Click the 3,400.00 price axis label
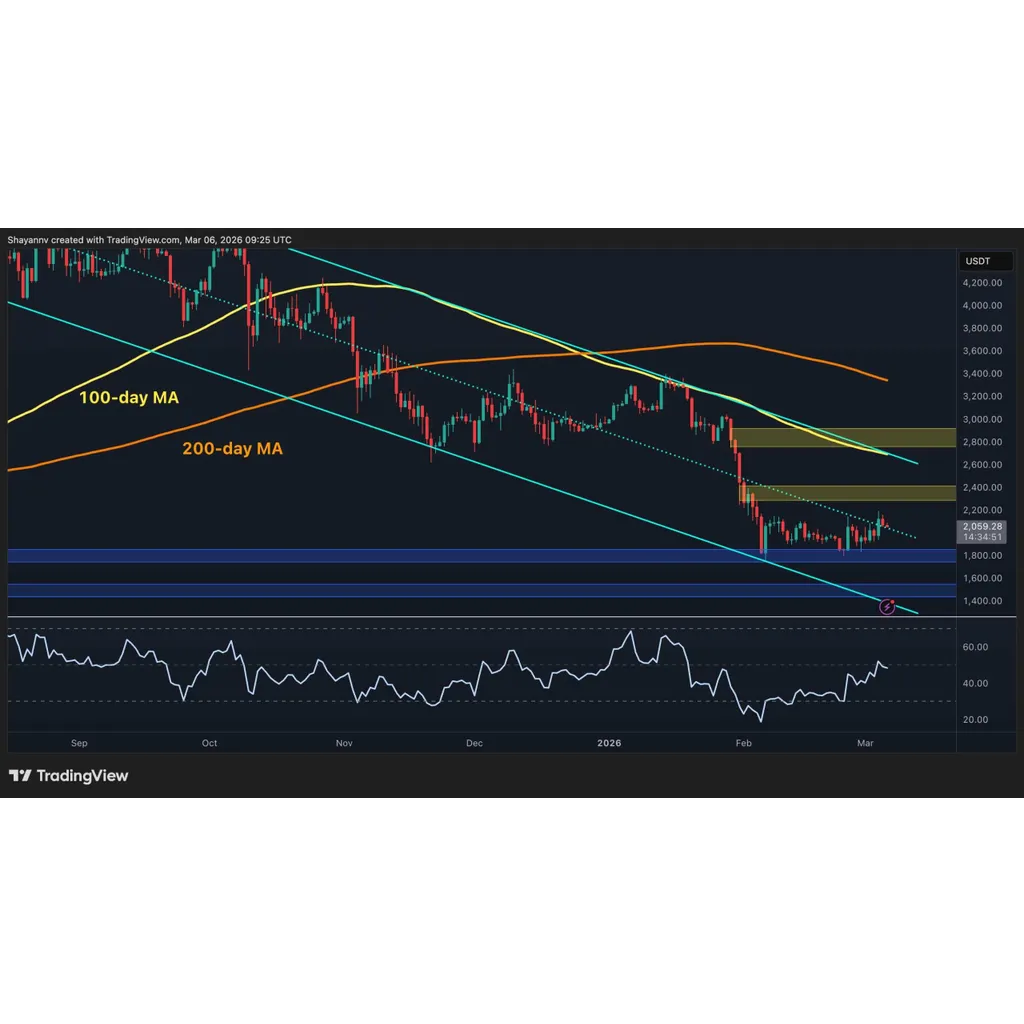This screenshot has width=1024, height=1024. click(982, 374)
